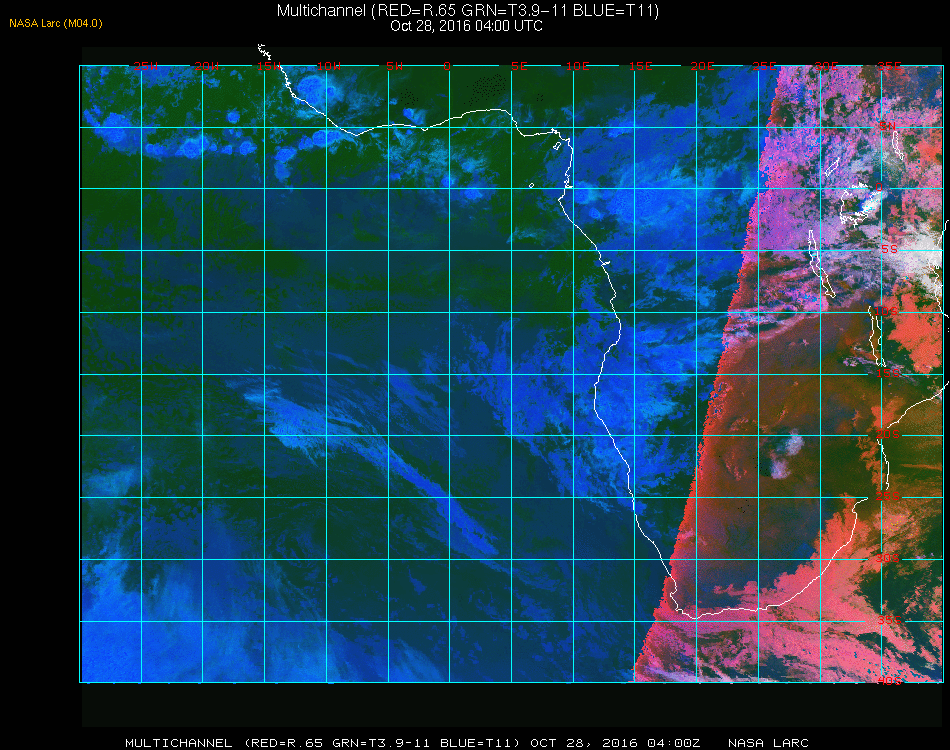The width and height of the screenshot is (950, 750).
Task: Select the 10E longitude label
Action: pyautogui.click(x=577, y=66)
